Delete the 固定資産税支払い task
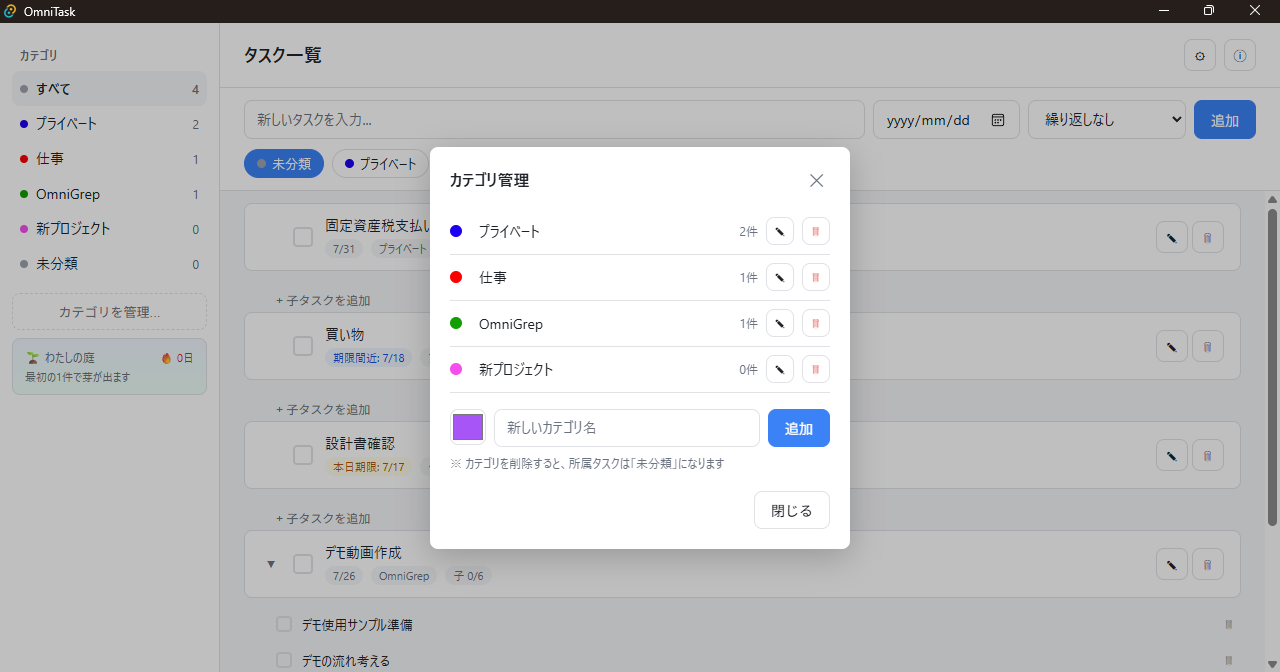Image resolution: width=1280 pixels, height=672 pixels. (x=1208, y=237)
